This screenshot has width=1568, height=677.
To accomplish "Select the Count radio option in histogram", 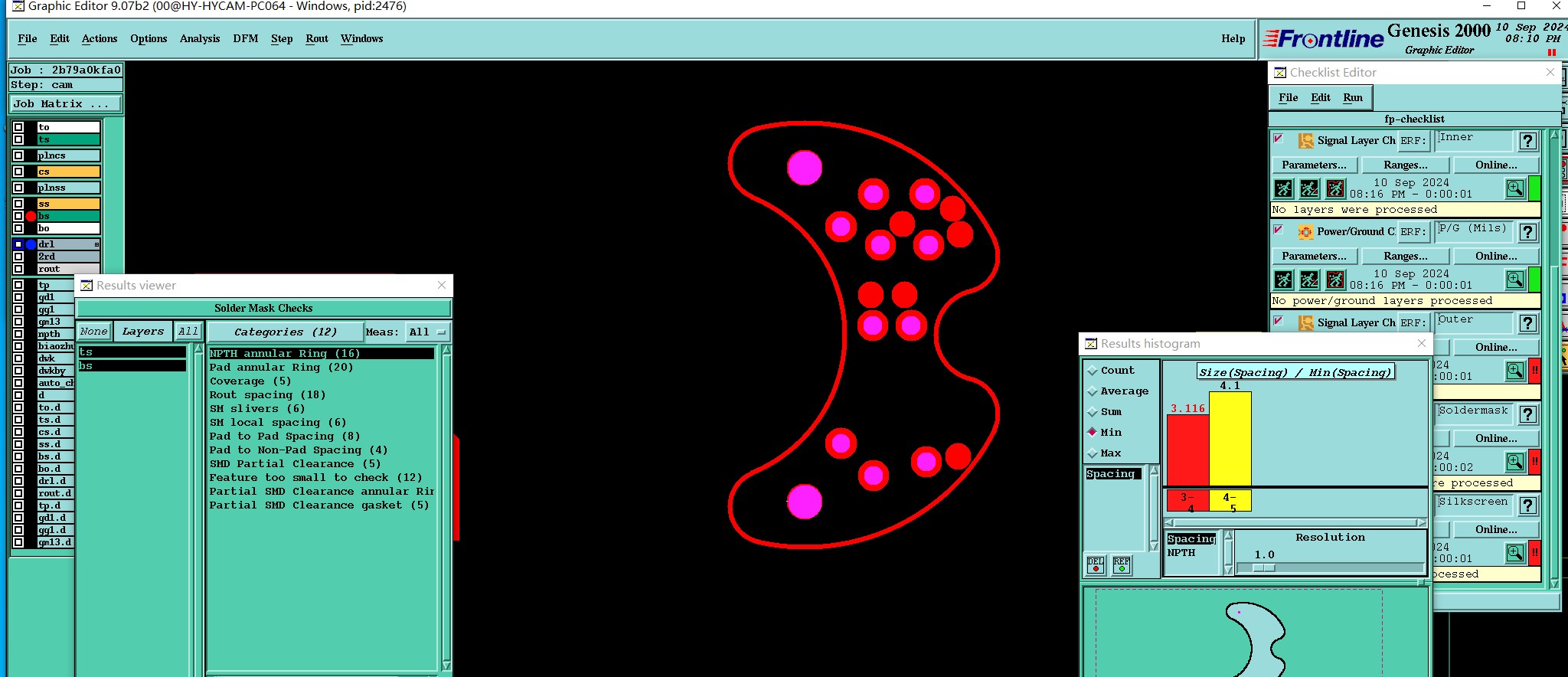I will point(1093,371).
